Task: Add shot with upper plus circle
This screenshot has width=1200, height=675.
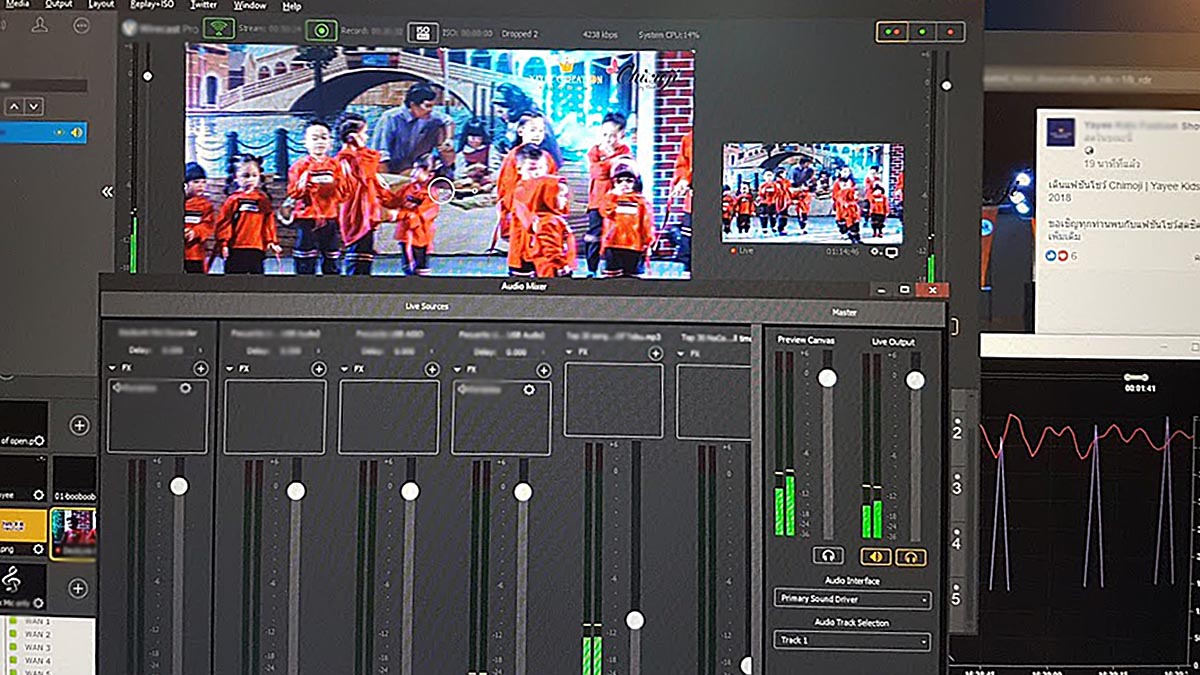Action: point(79,425)
